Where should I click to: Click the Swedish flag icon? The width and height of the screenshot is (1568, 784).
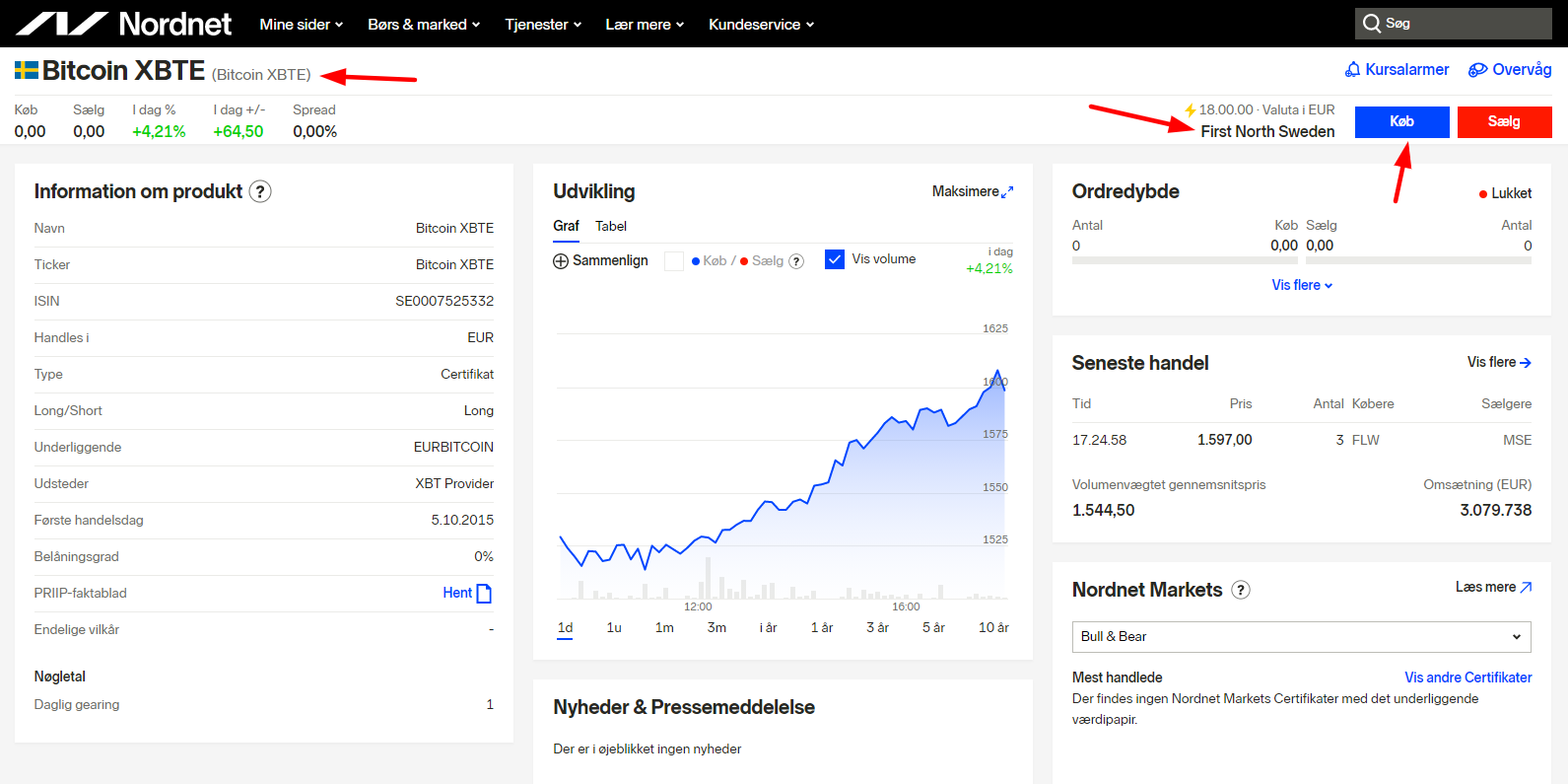point(27,70)
